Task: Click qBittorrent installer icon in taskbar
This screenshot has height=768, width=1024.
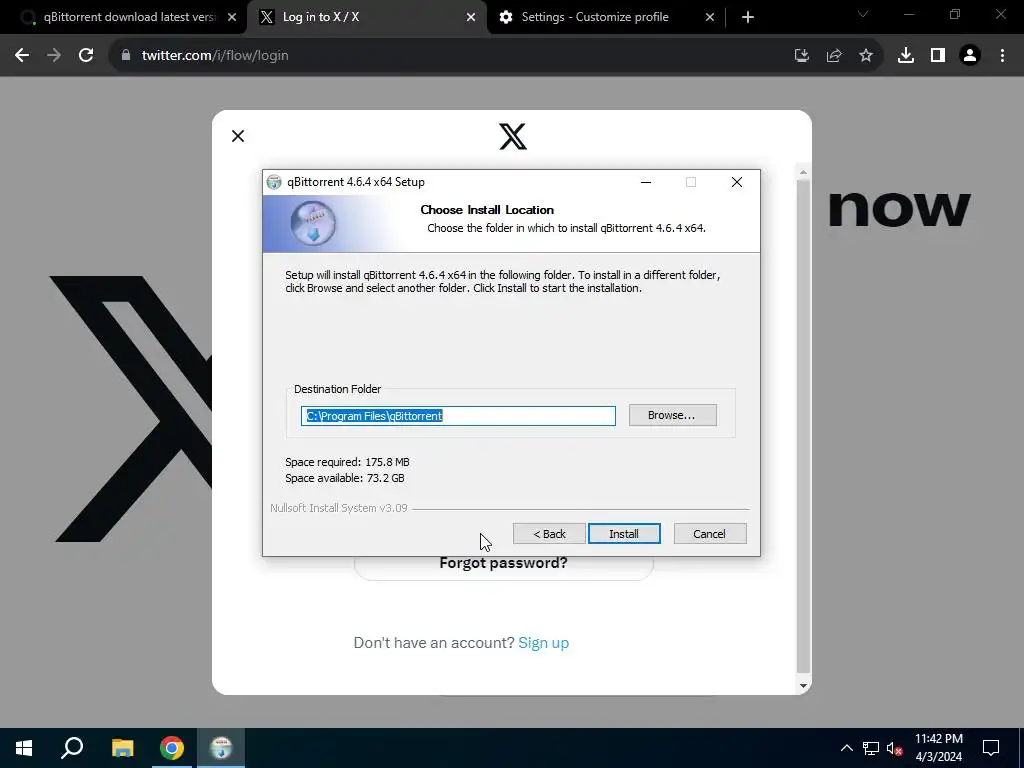Action: point(221,748)
